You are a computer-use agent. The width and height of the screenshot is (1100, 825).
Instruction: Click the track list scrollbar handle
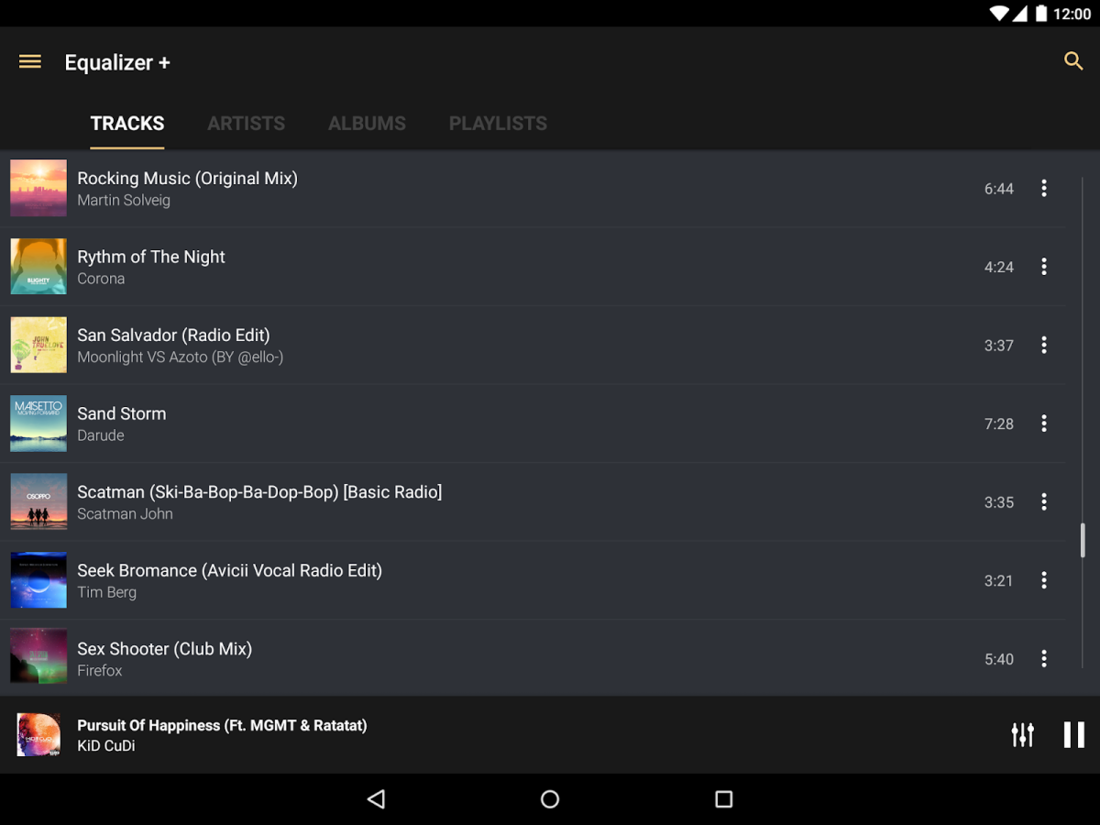point(1082,540)
